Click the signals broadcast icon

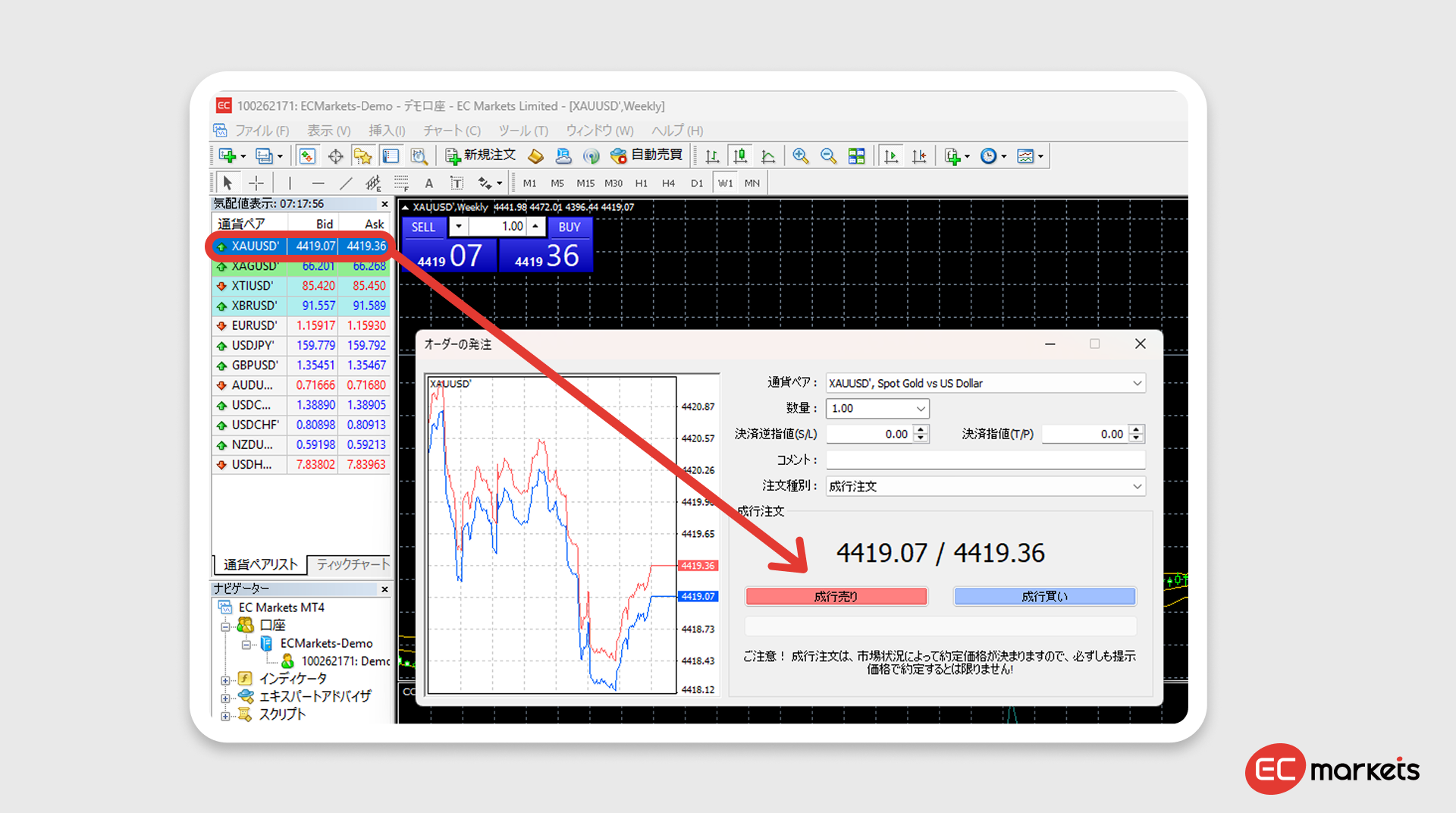pyautogui.click(x=591, y=156)
